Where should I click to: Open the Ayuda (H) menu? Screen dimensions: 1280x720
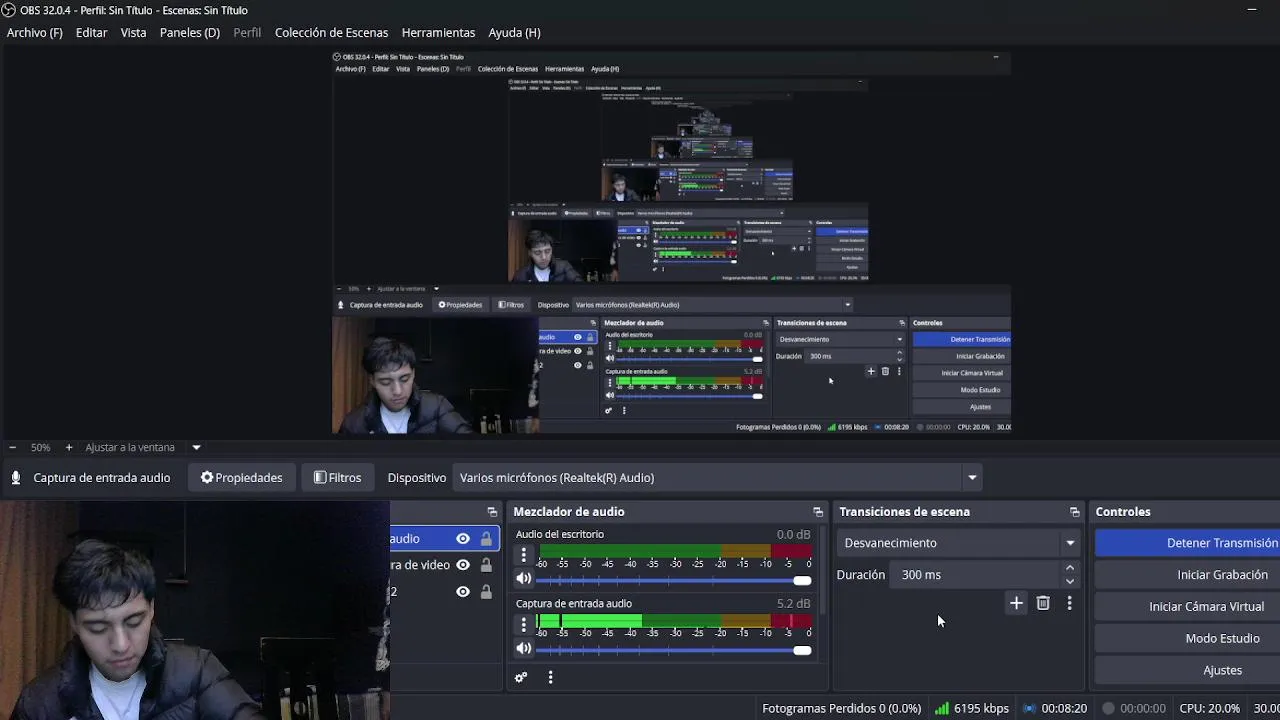(514, 32)
